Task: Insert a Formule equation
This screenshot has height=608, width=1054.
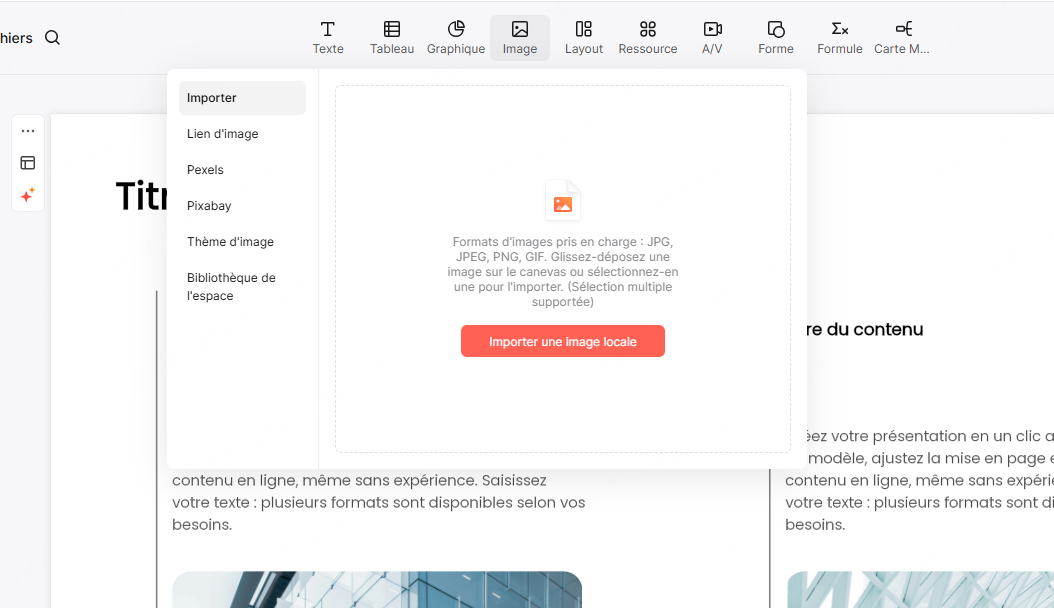Action: [x=840, y=38]
